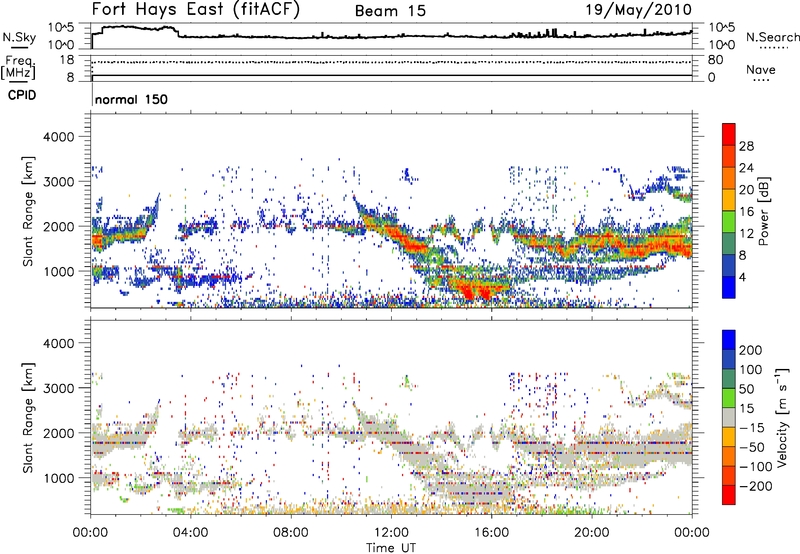Click the 'Power [dB]' colorbar label

point(763,211)
